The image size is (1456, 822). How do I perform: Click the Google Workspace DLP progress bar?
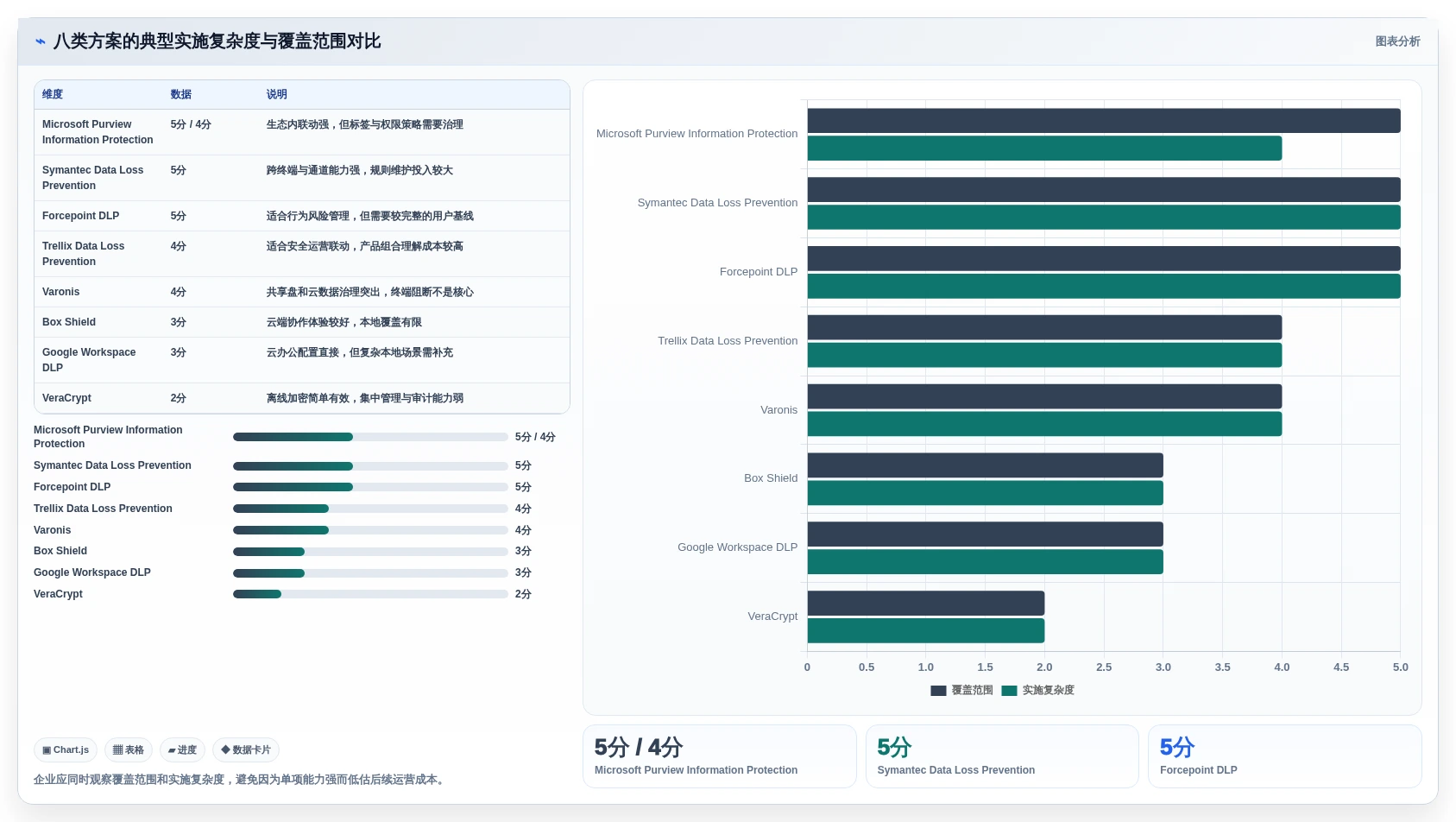[x=370, y=573]
